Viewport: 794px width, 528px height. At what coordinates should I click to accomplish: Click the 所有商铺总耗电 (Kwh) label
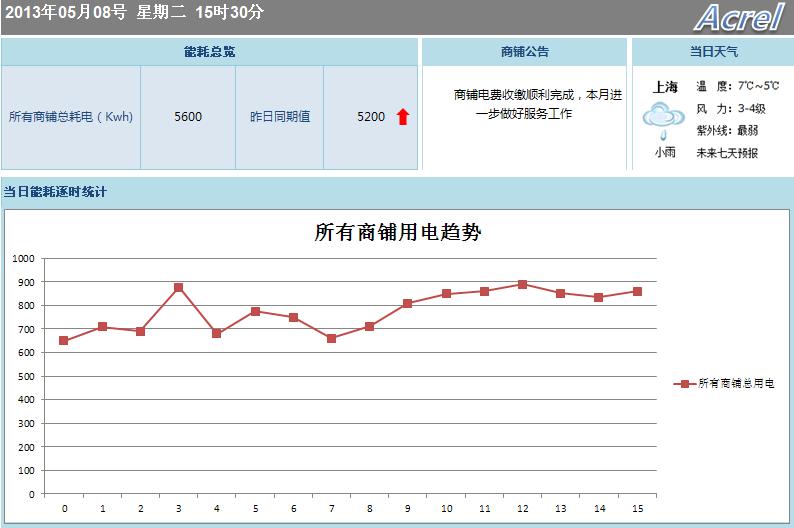(x=71, y=117)
